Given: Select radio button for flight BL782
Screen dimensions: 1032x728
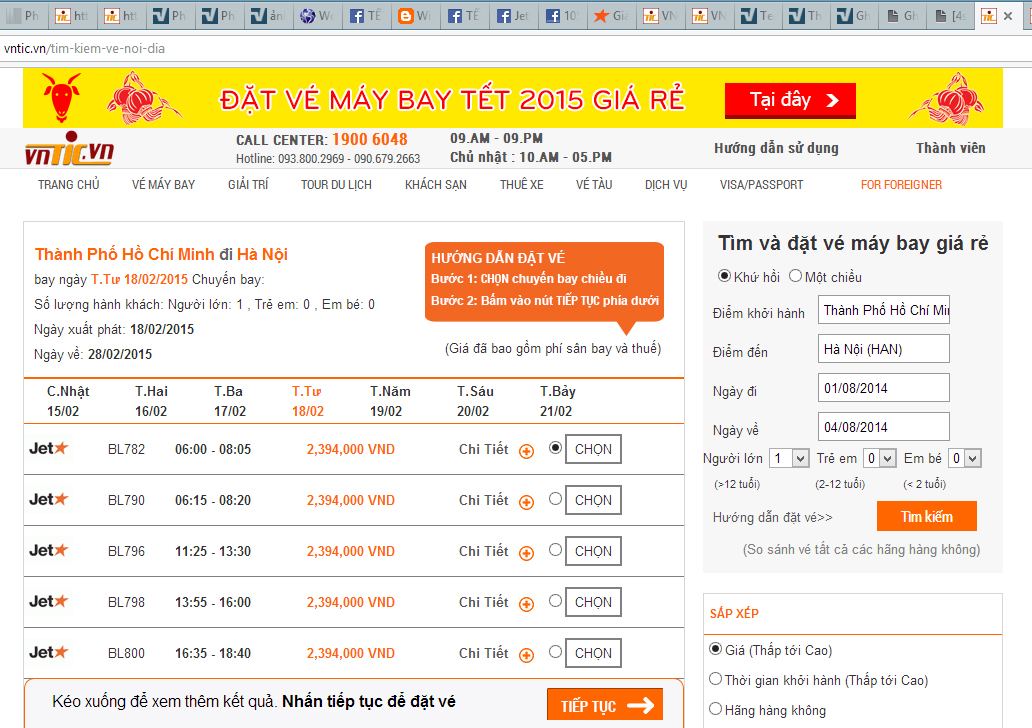Looking at the screenshot, I should 555,448.
